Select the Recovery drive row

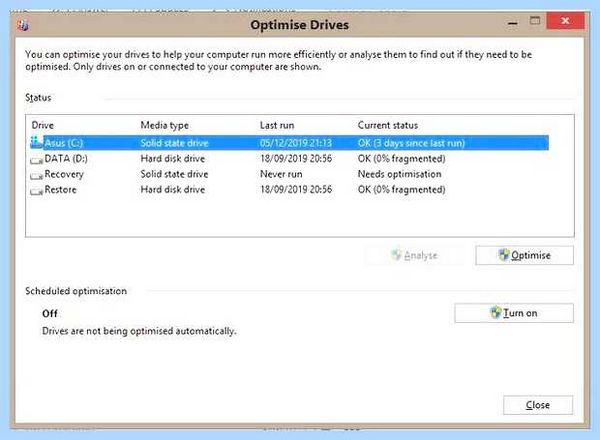click(x=289, y=174)
